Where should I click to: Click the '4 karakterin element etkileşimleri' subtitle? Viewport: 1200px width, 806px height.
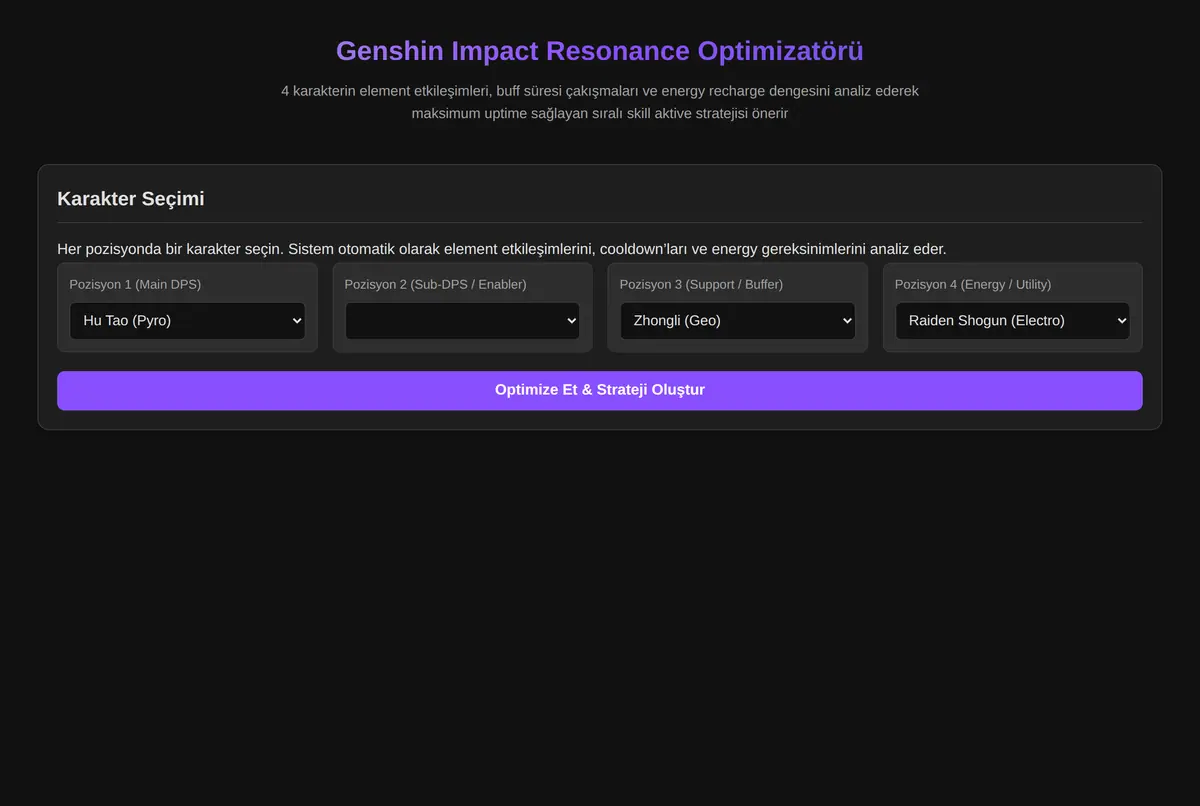click(600, 102)
